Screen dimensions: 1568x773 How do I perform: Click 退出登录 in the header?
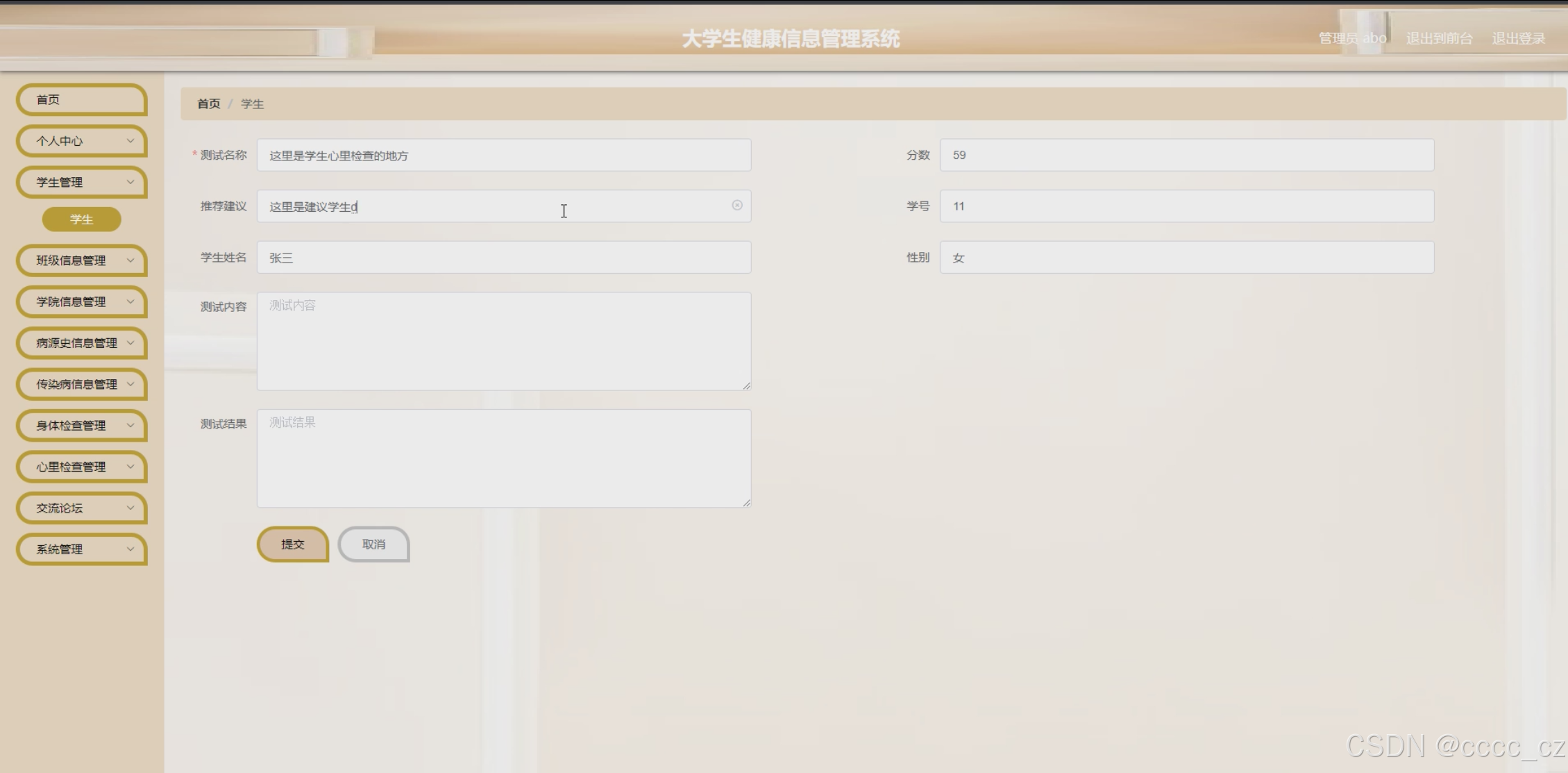click(1518, 39)
